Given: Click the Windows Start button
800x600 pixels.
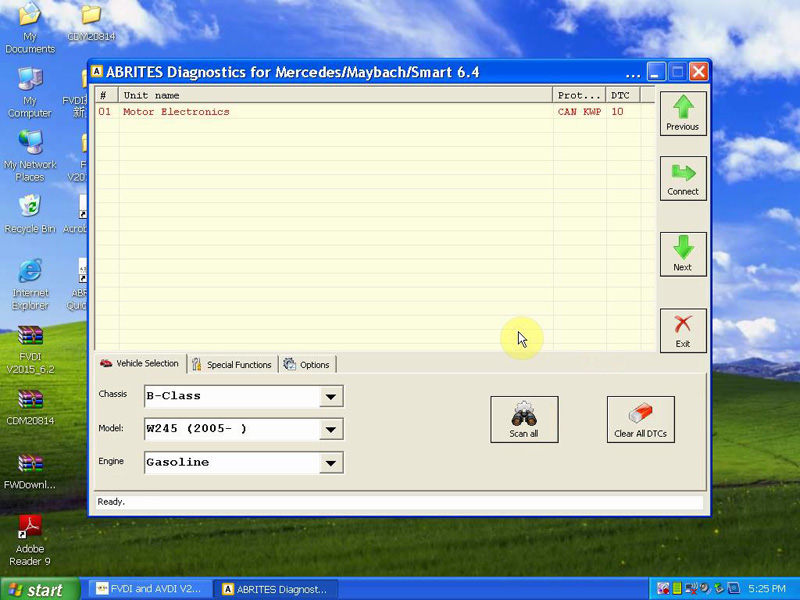Looking at the screenshot, I should (37, 589).
